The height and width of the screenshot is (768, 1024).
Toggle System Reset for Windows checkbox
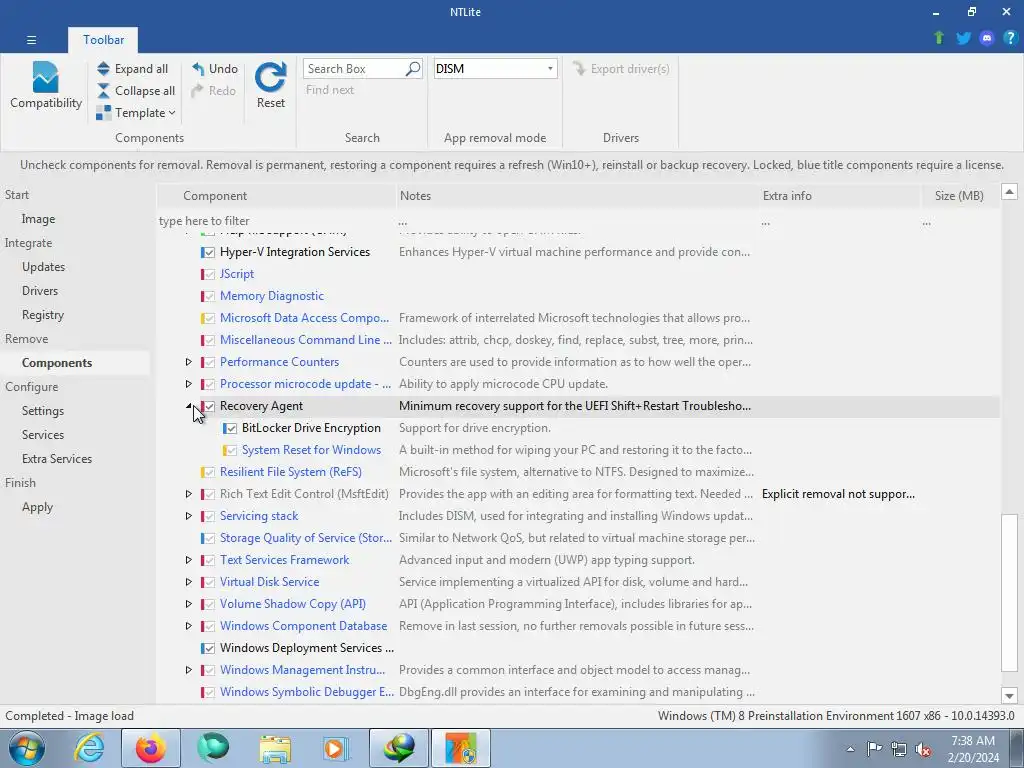[231, 451]
